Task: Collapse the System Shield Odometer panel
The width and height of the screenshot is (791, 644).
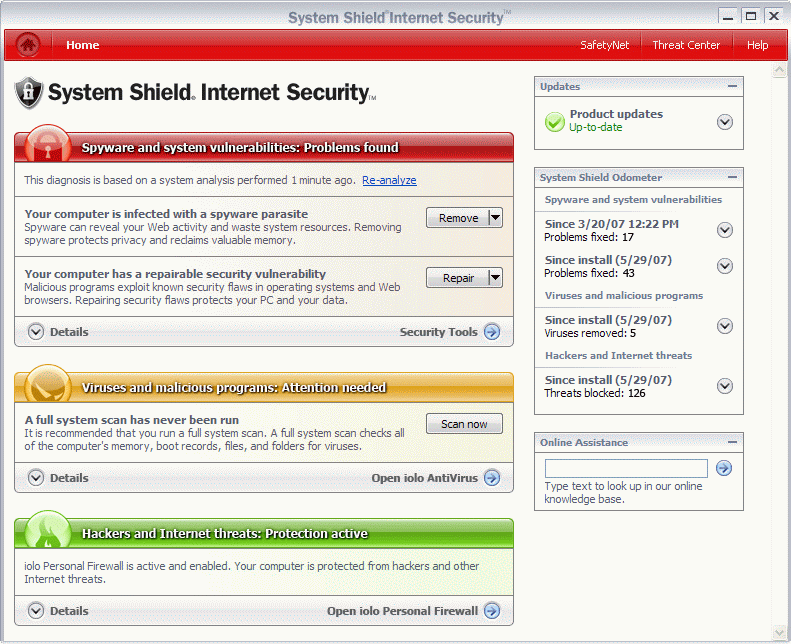Action: pyautogui.click(x=733, y=178)
